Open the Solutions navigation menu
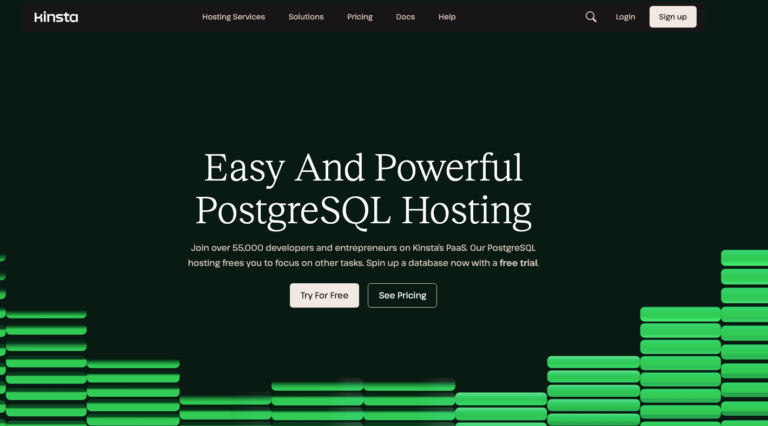768x426 pixels. click(306, 17)
